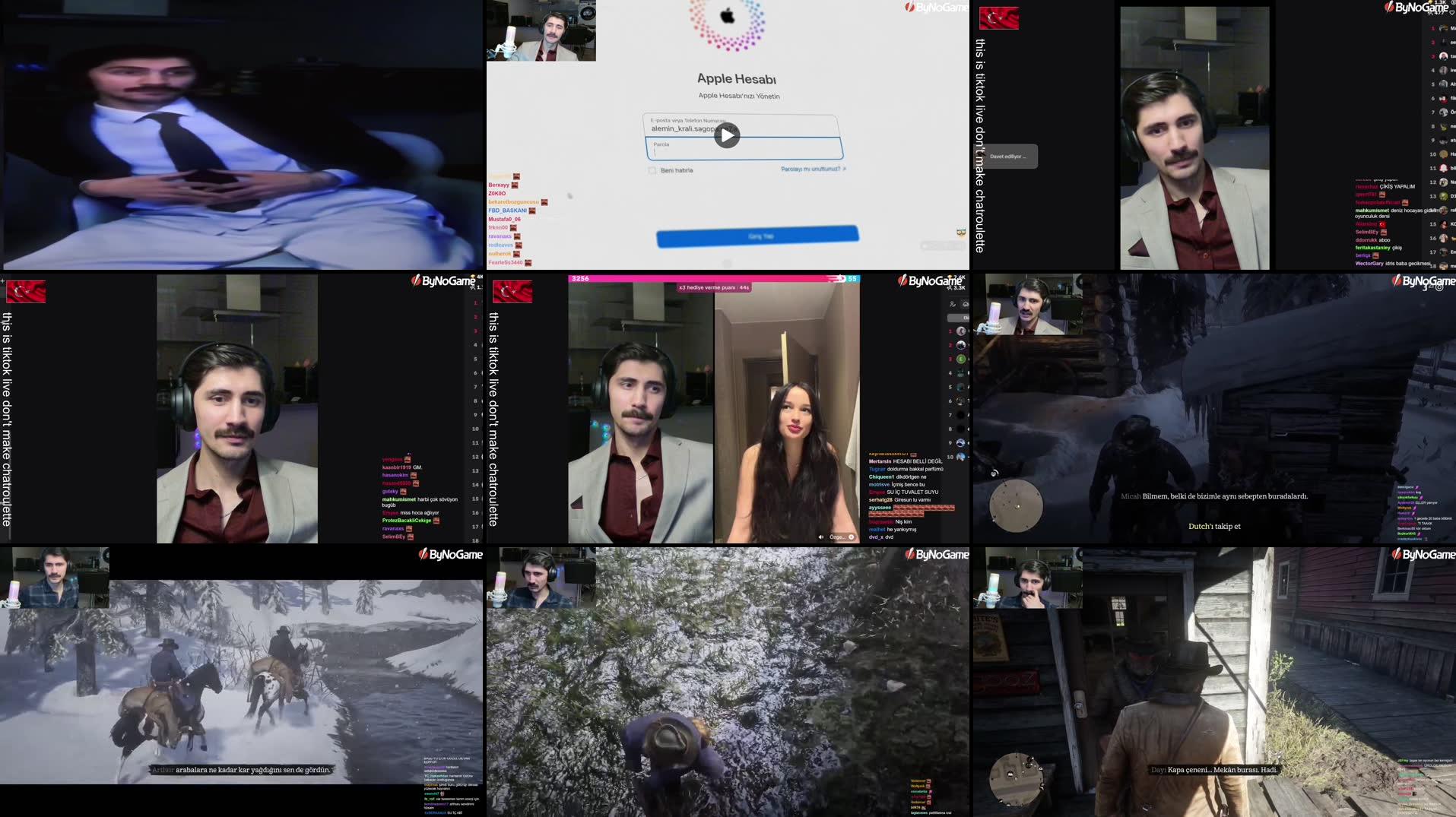Screen dimensions: 1456x817
Task: Click the 'Parolayı mı unuttunuz?' link
Action: 811,169
